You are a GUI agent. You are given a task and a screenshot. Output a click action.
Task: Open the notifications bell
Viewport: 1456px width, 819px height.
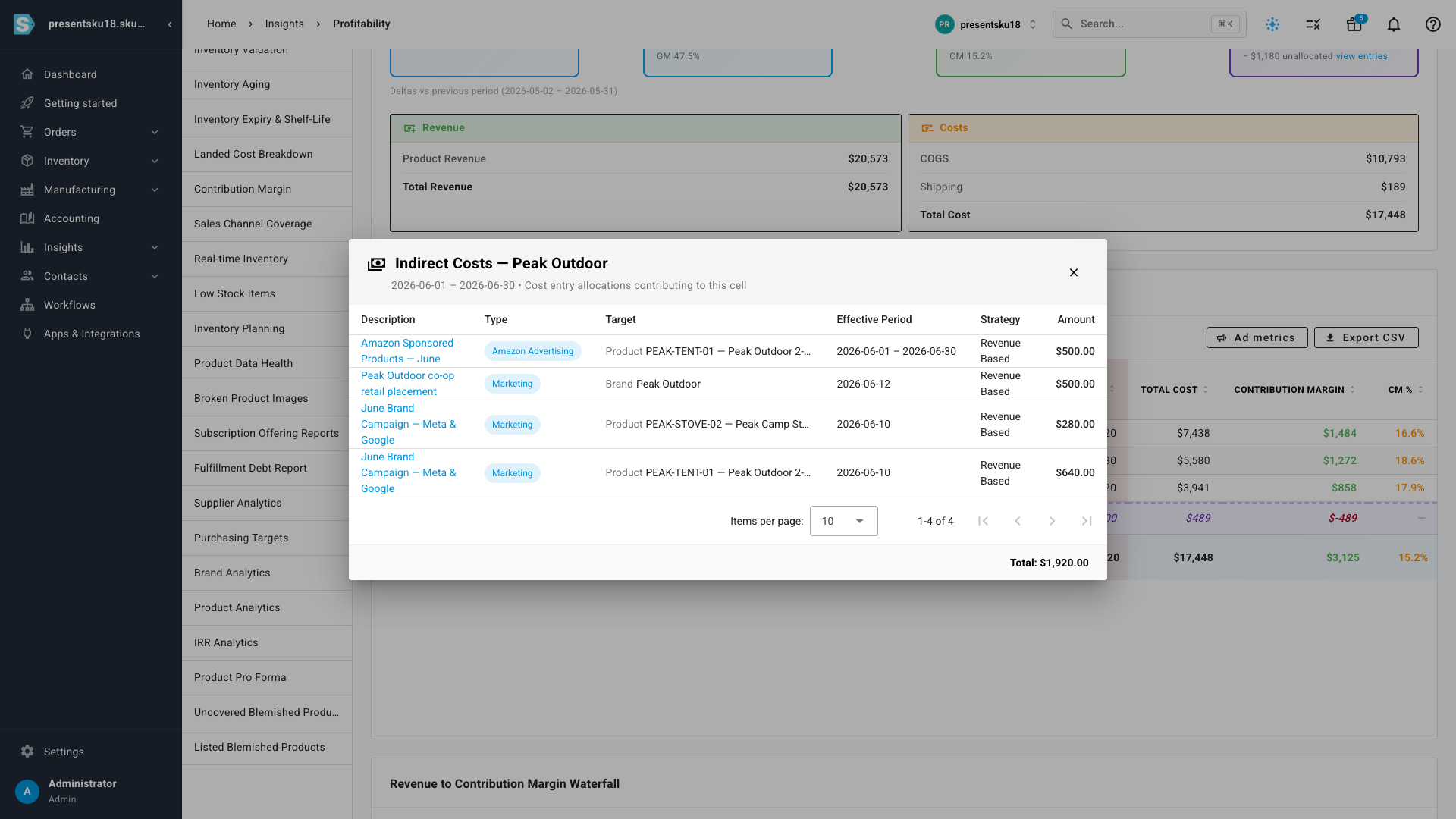[1394, 24]
